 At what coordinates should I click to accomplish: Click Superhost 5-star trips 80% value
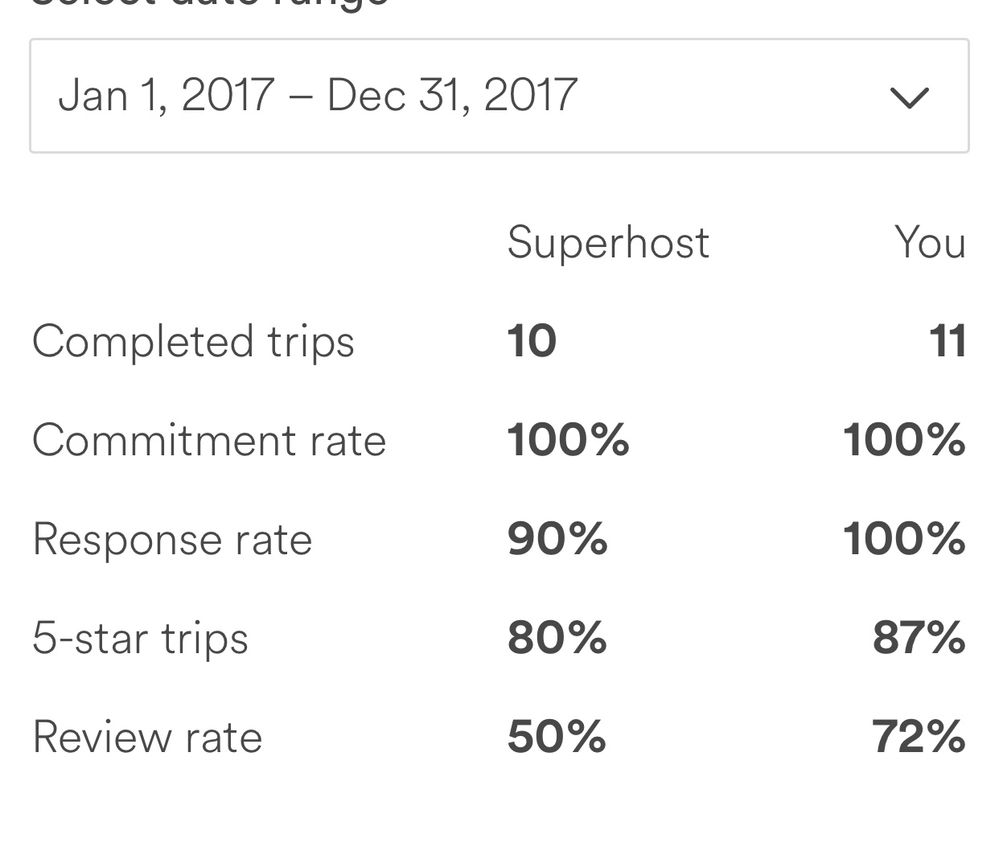(557, 639)
